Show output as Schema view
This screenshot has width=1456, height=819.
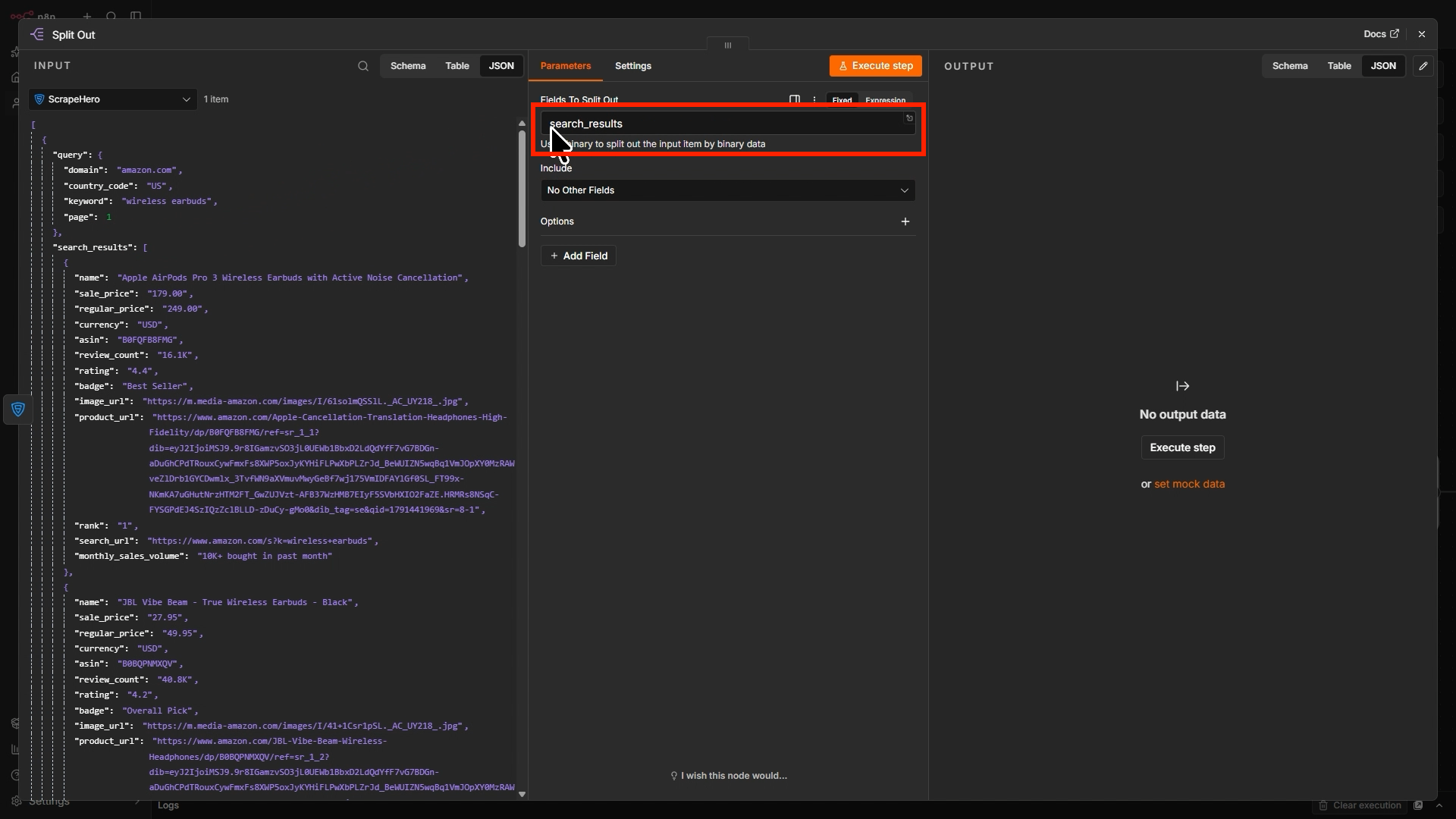click(x=1290, y=66)
